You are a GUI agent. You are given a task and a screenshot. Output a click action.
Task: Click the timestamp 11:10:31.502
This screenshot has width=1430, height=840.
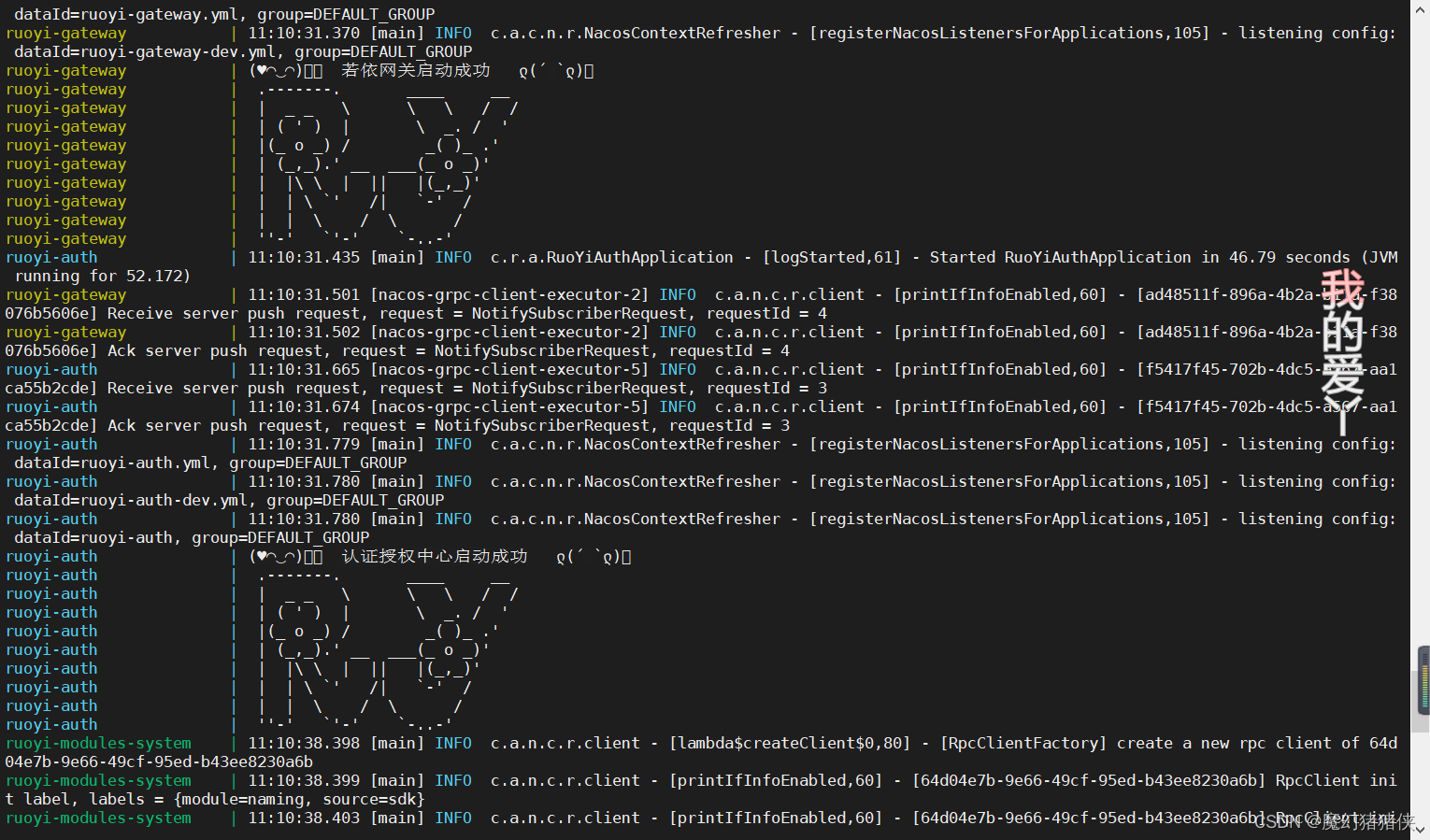304,332
